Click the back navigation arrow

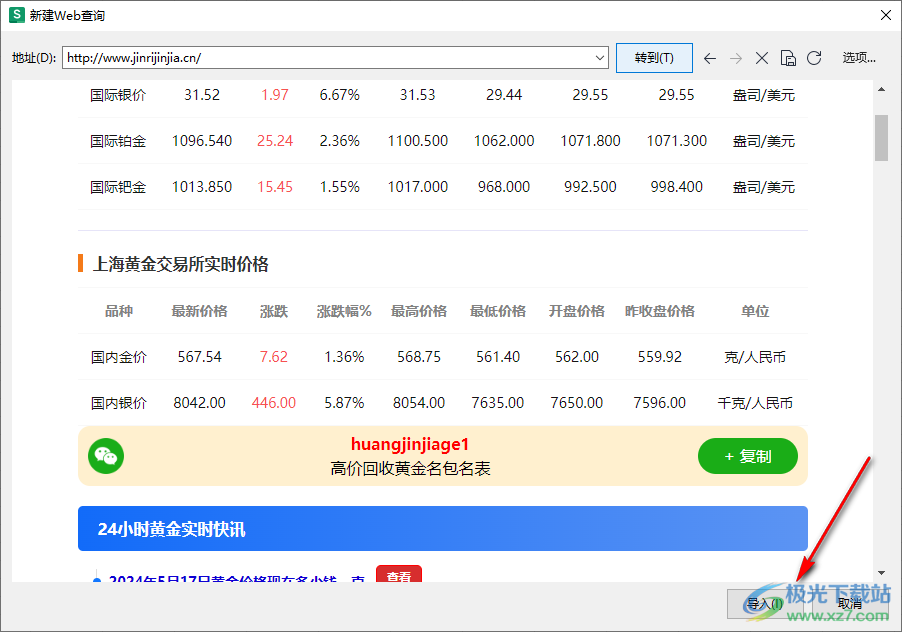click(710, 58)
